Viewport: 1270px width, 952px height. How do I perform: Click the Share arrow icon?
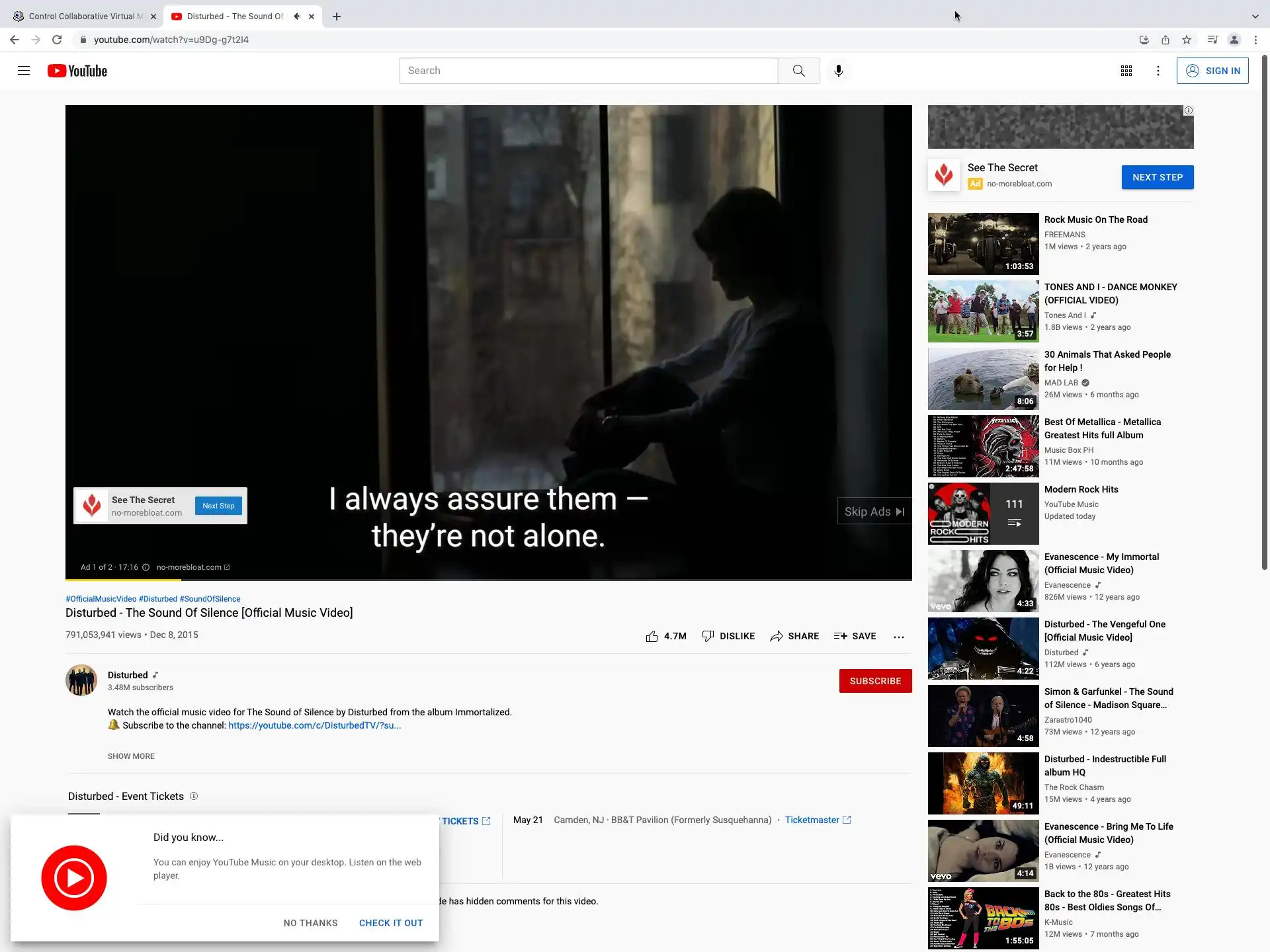pyautogui.click(x=777, y=636)
